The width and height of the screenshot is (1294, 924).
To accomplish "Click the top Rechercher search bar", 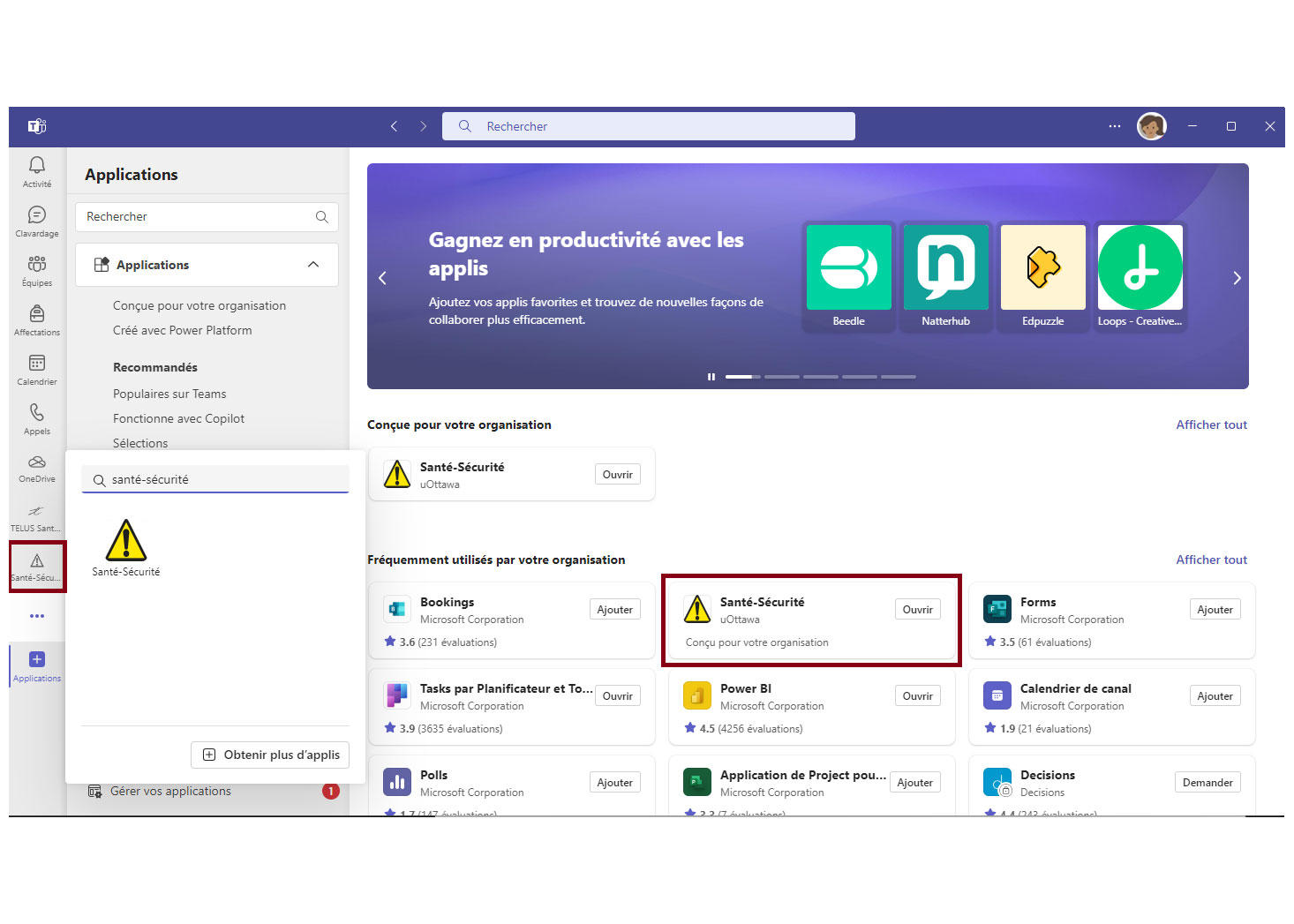I will (x=649, y=126).
